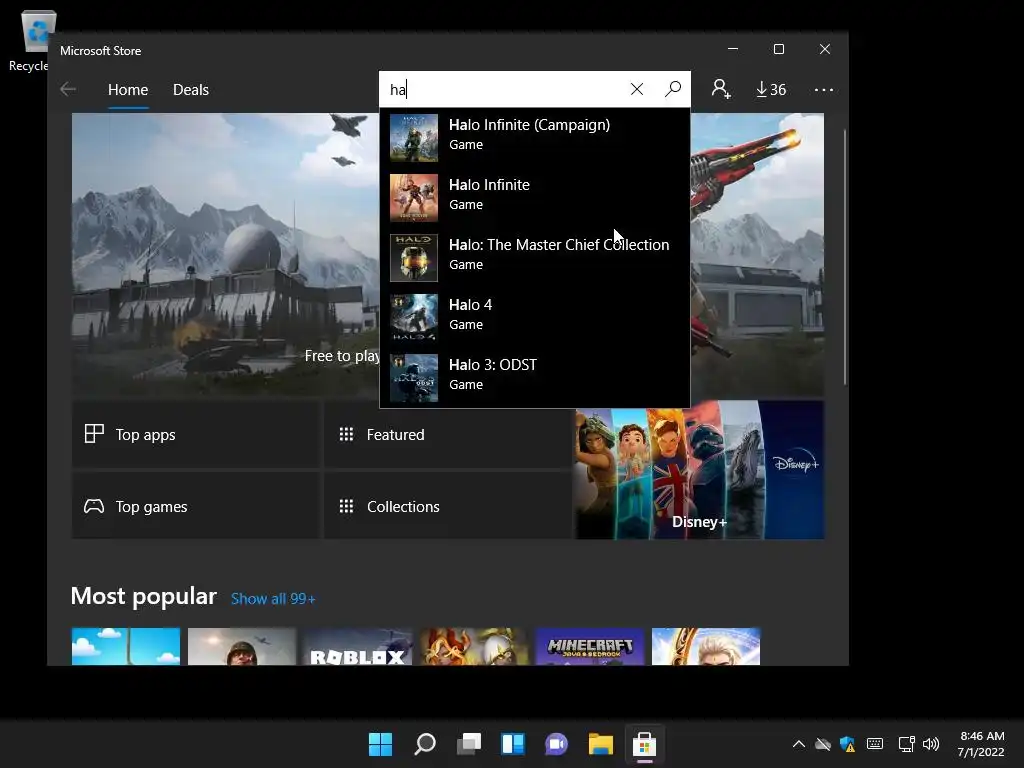Open the Disney+ promotional banner
The width and height of the screenshot is (1024, 768).
[x=699, y=470]
